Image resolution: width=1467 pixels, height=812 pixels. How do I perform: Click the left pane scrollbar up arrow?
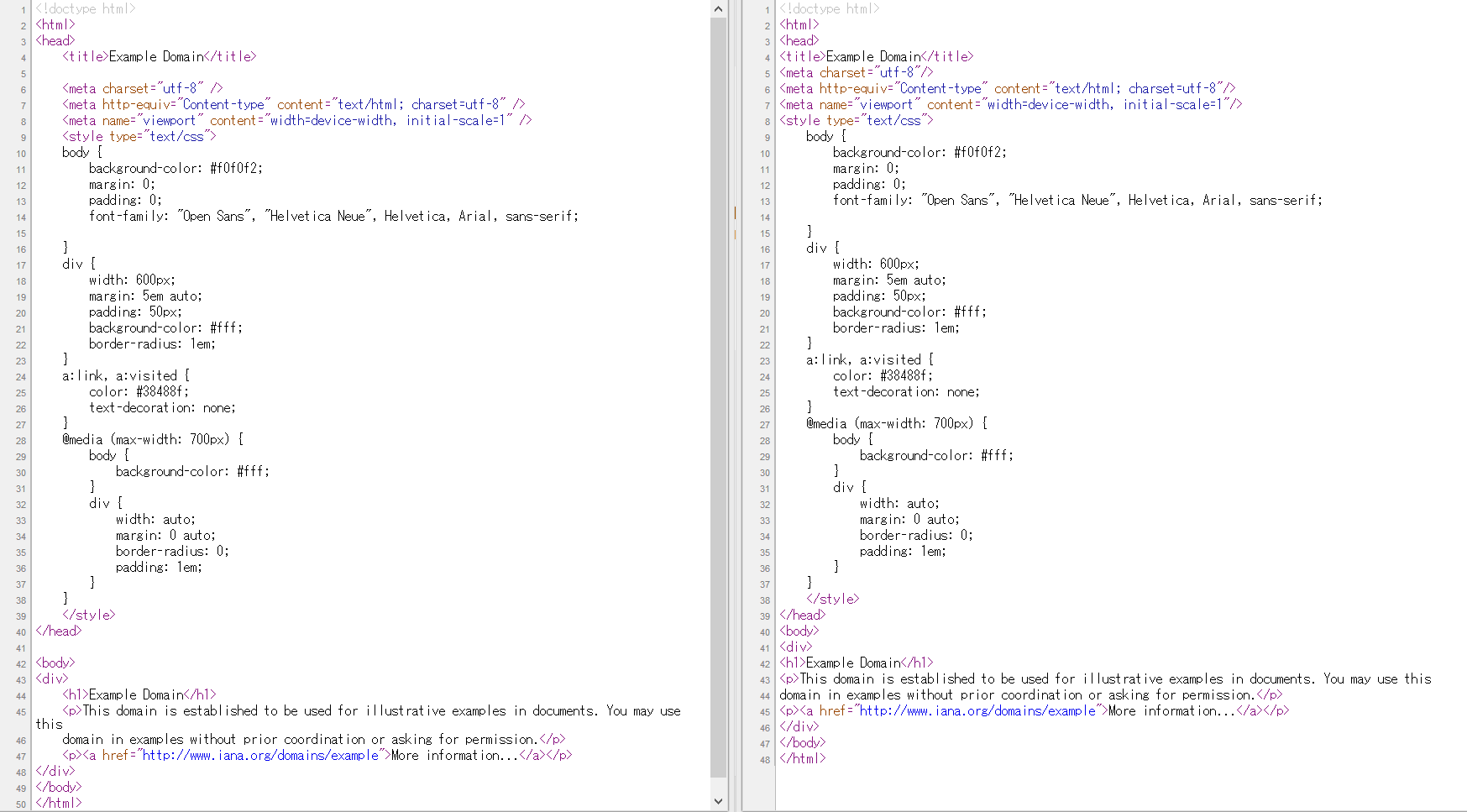[718, 9]
